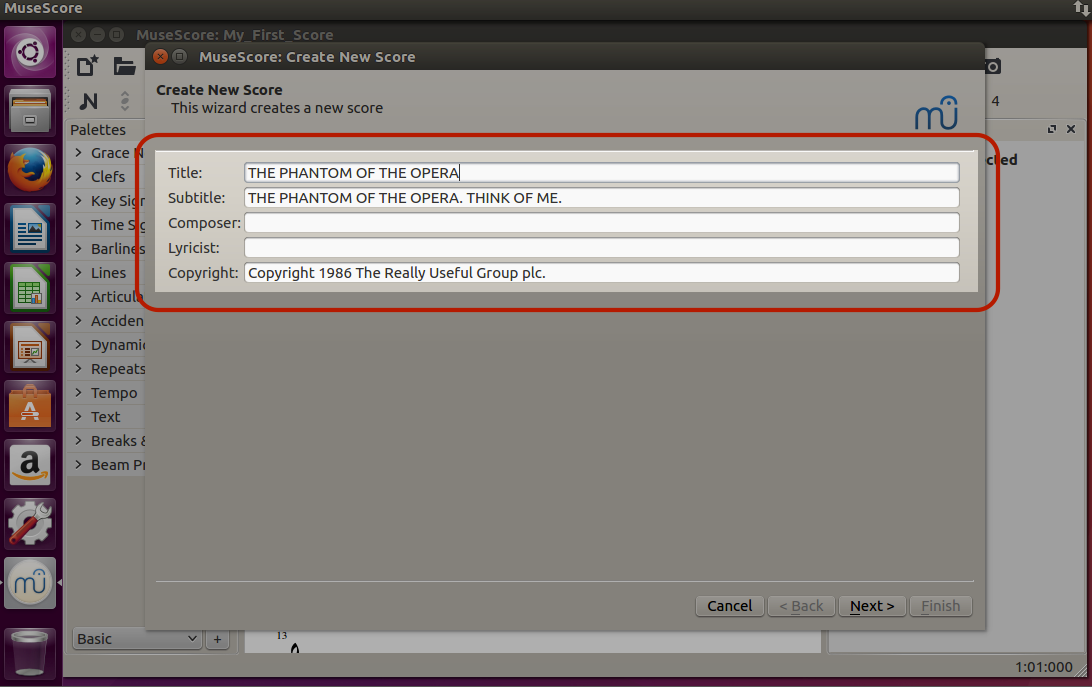Image resolution: width=1092 pixels, height=687 pixels.
Task: Open System Settings wrench icon
Action: (x=30, y=523)
